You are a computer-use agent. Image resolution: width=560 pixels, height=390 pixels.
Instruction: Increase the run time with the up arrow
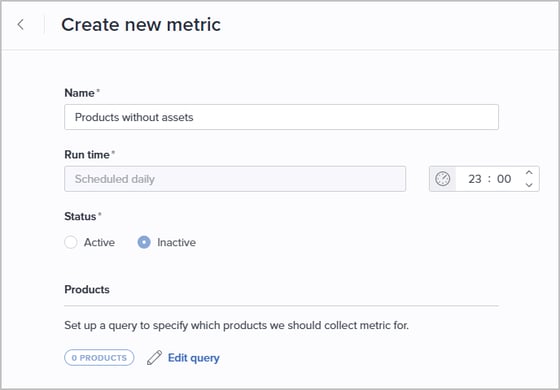coord(529,173)
